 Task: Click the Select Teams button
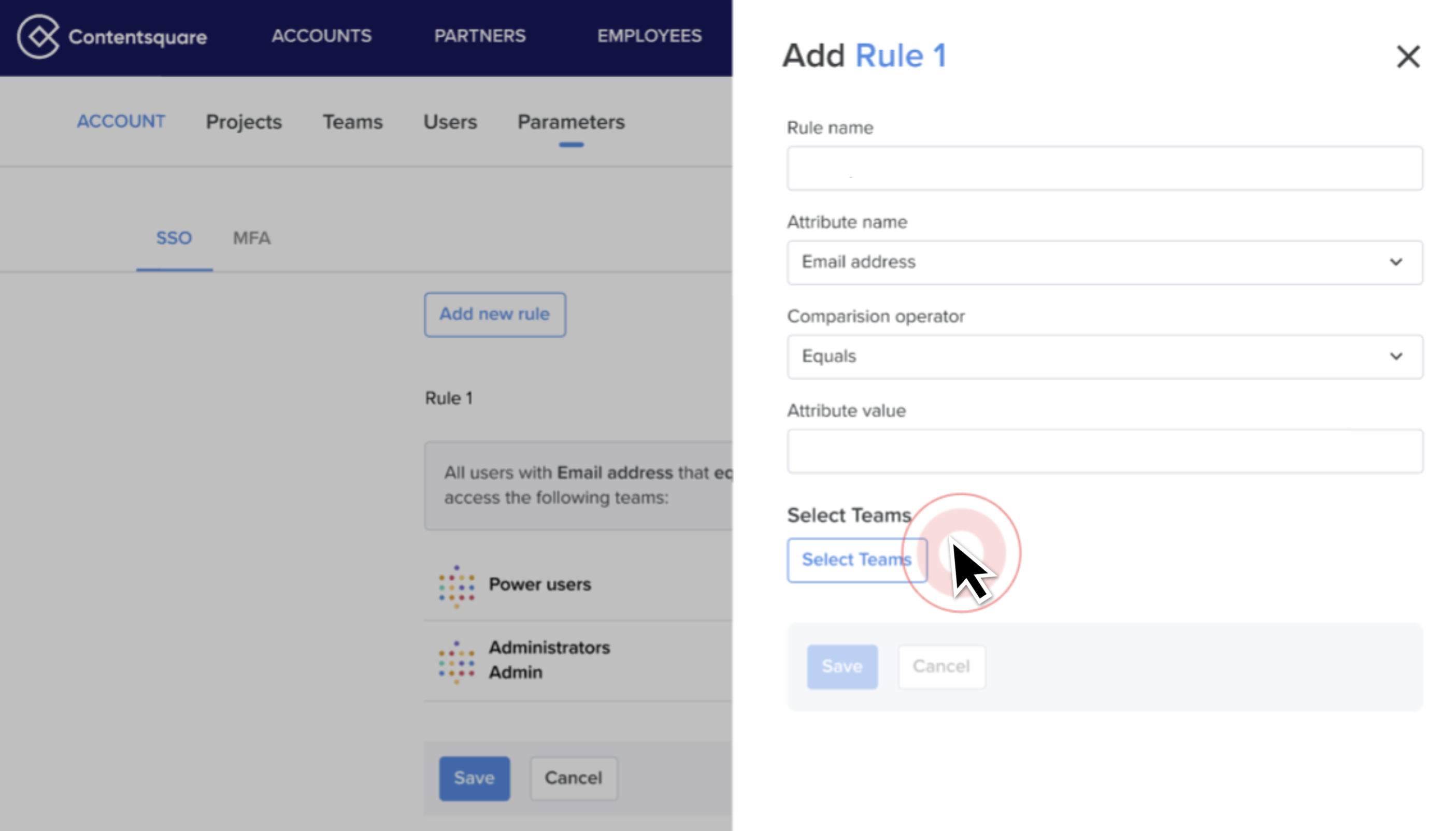coord(857,560)
